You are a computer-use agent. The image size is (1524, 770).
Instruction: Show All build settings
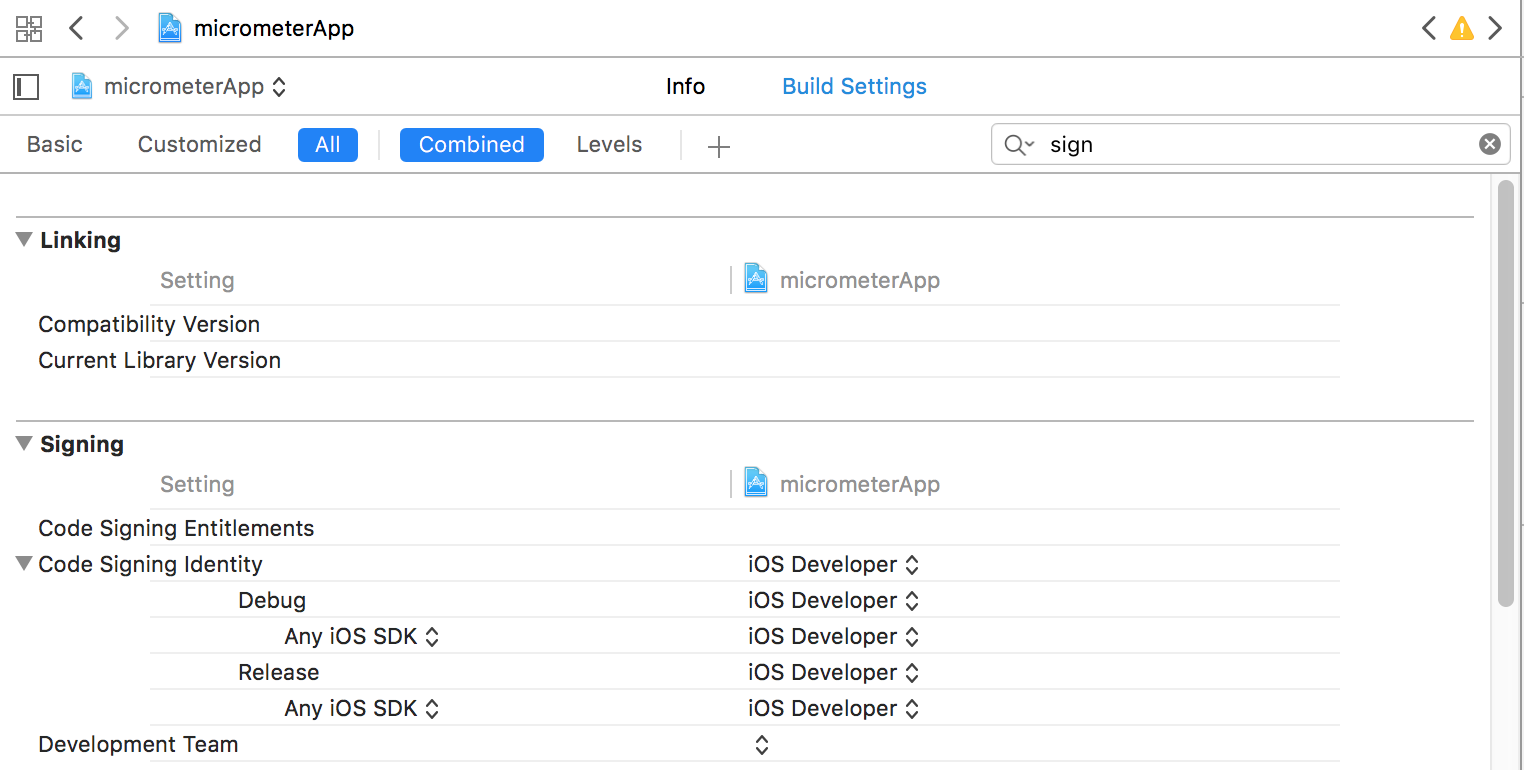pyautogui.click(x=328, y=145)
